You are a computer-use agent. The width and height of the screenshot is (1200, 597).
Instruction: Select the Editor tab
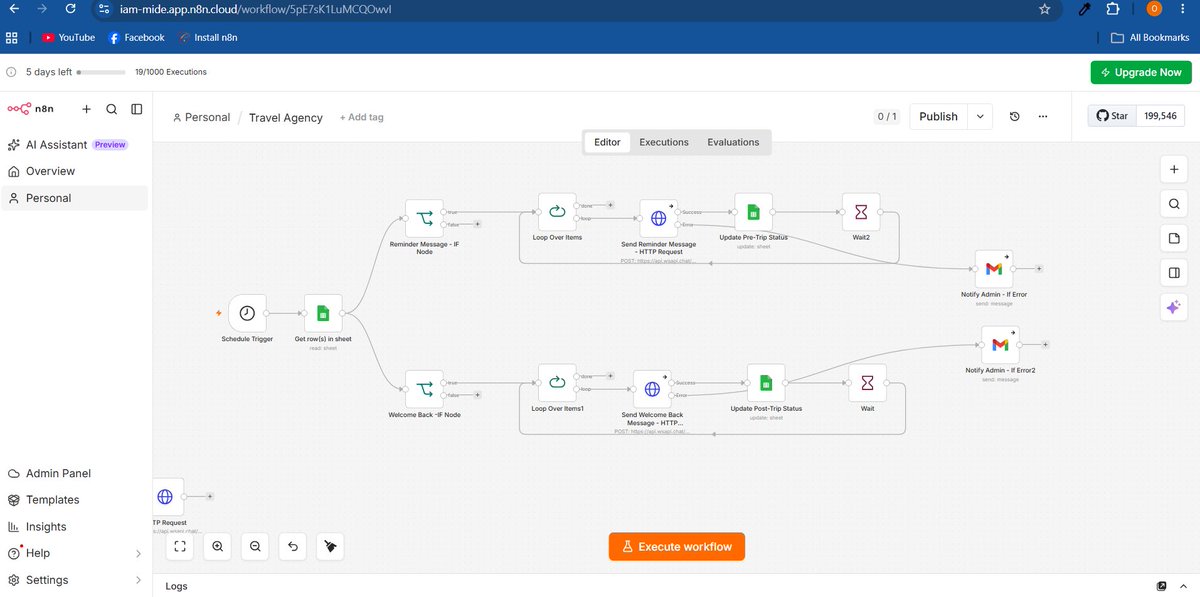pos(607,142)
